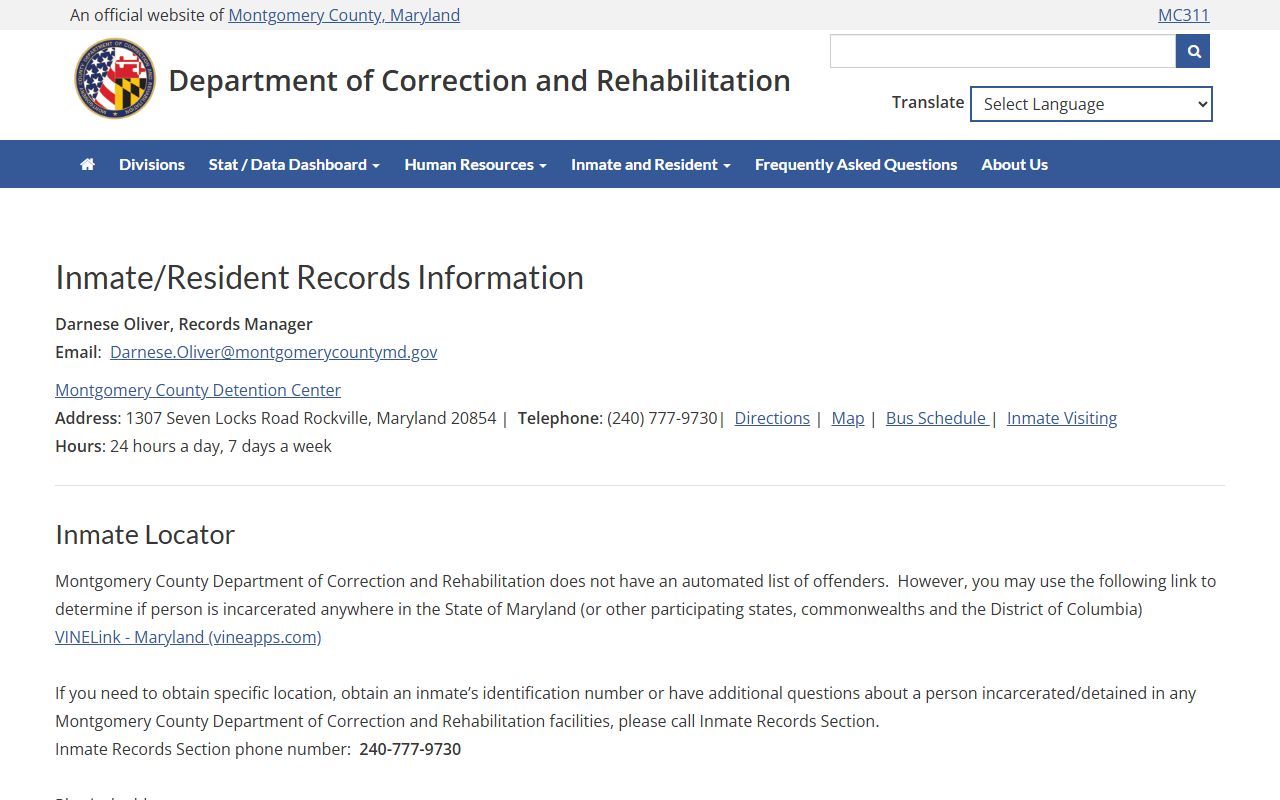Open the MC311 link
The height and width of the screenshot is (800, 1280).
[1184, 15]
